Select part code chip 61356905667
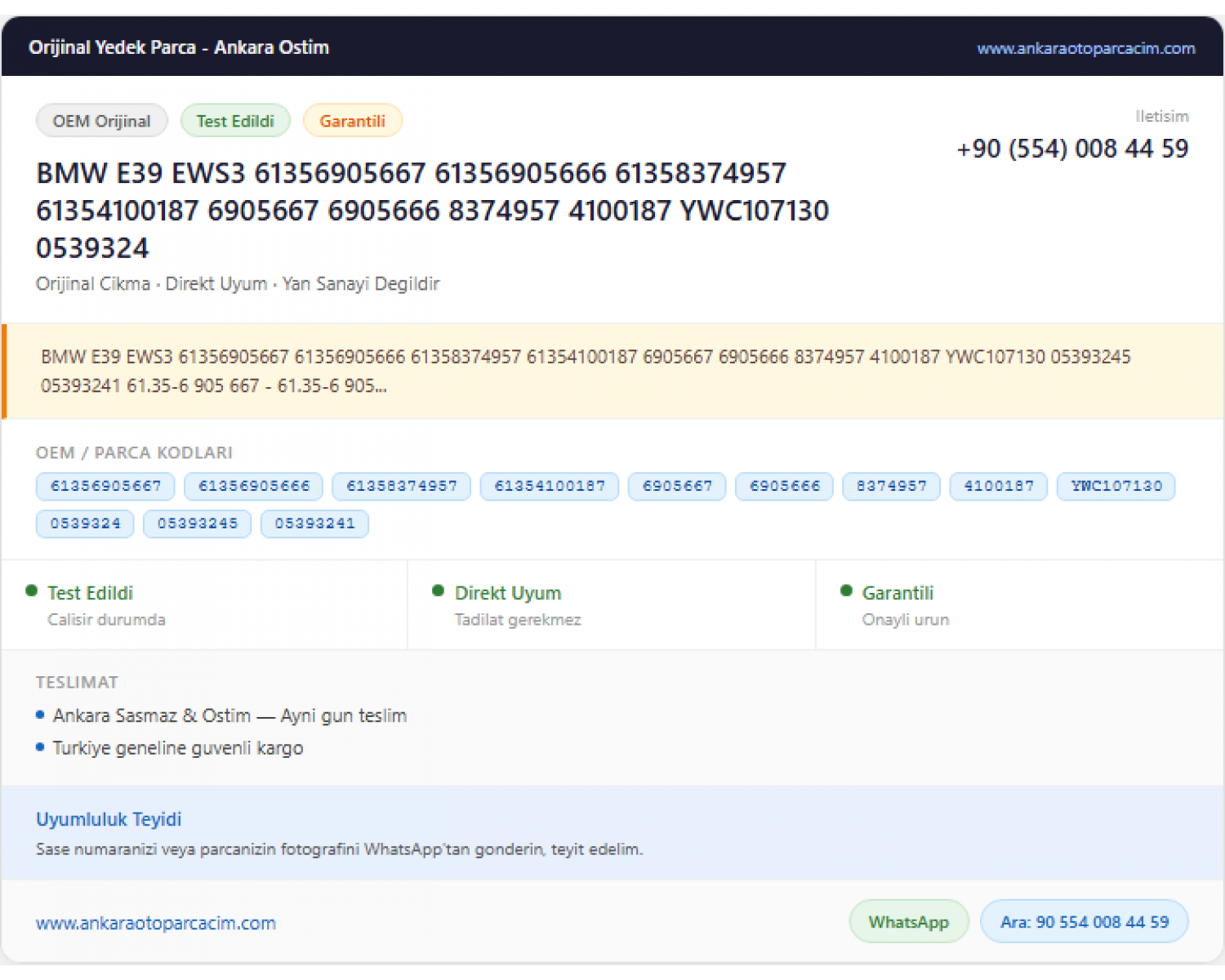The image size is (1225, 980). (x=105, y=487)
